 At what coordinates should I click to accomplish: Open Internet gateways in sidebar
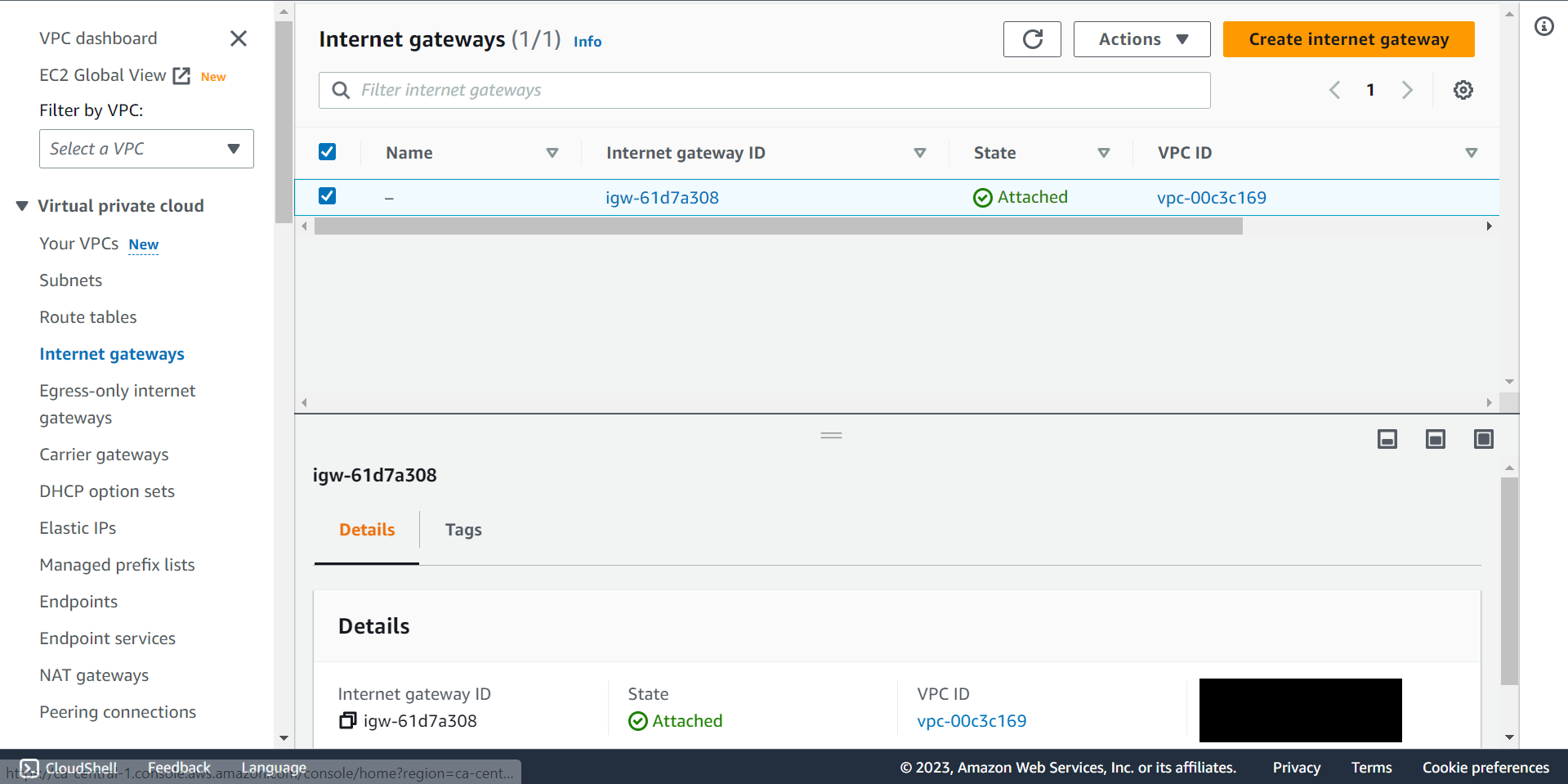click(112, 354)
